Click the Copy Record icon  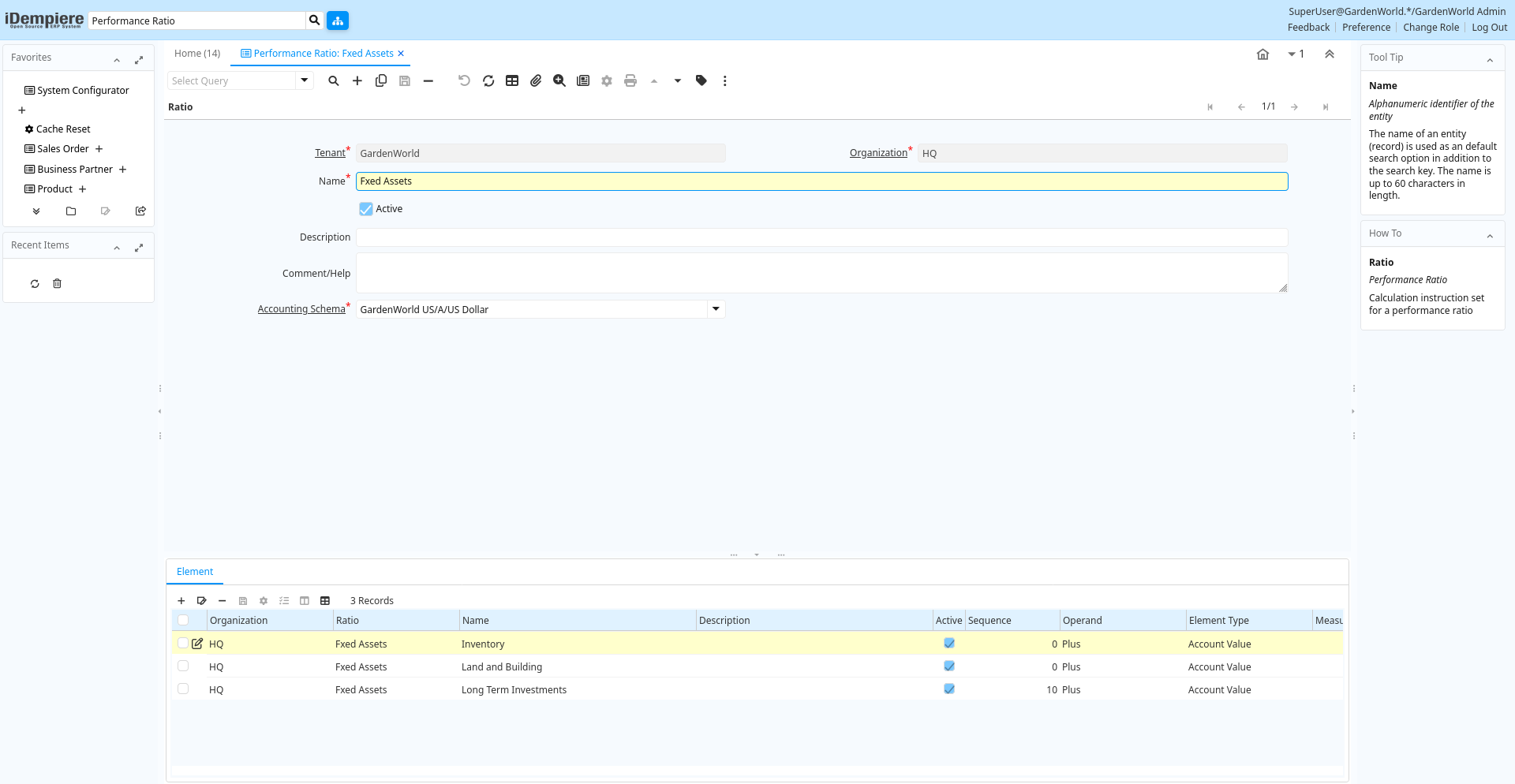(381, 80)
